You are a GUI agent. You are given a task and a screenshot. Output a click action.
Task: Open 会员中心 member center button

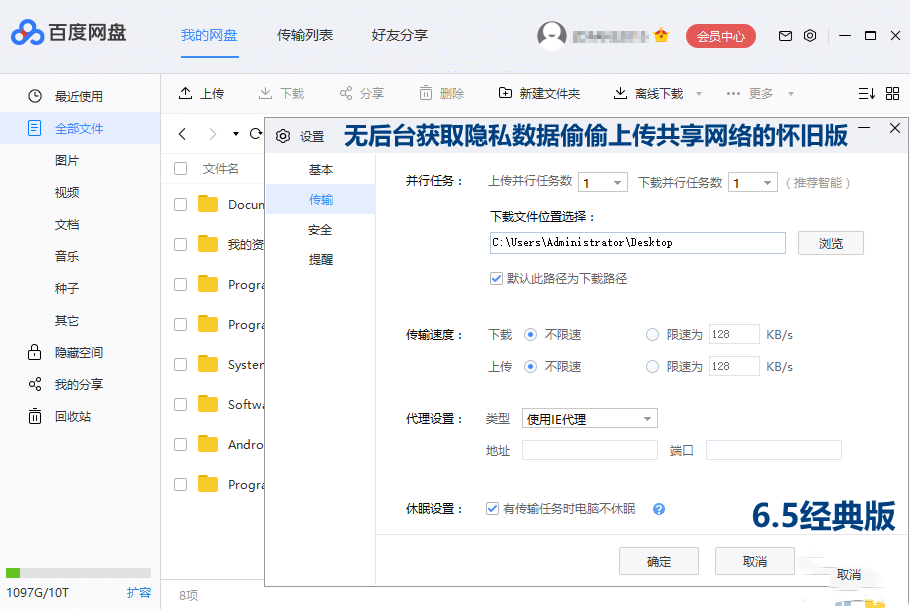pyautogui.click(x=721, y=36)
